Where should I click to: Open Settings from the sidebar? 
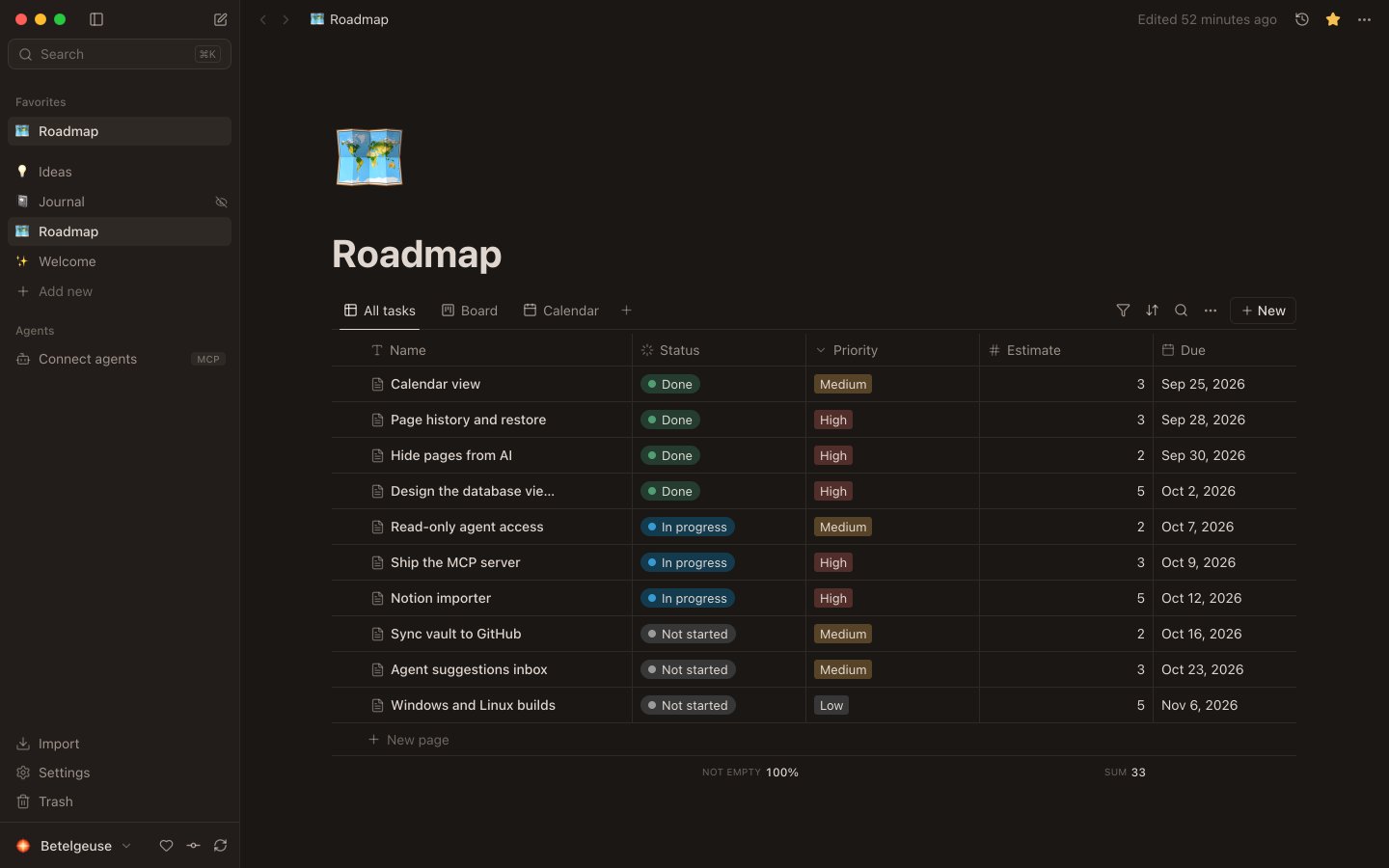point(120,773)
